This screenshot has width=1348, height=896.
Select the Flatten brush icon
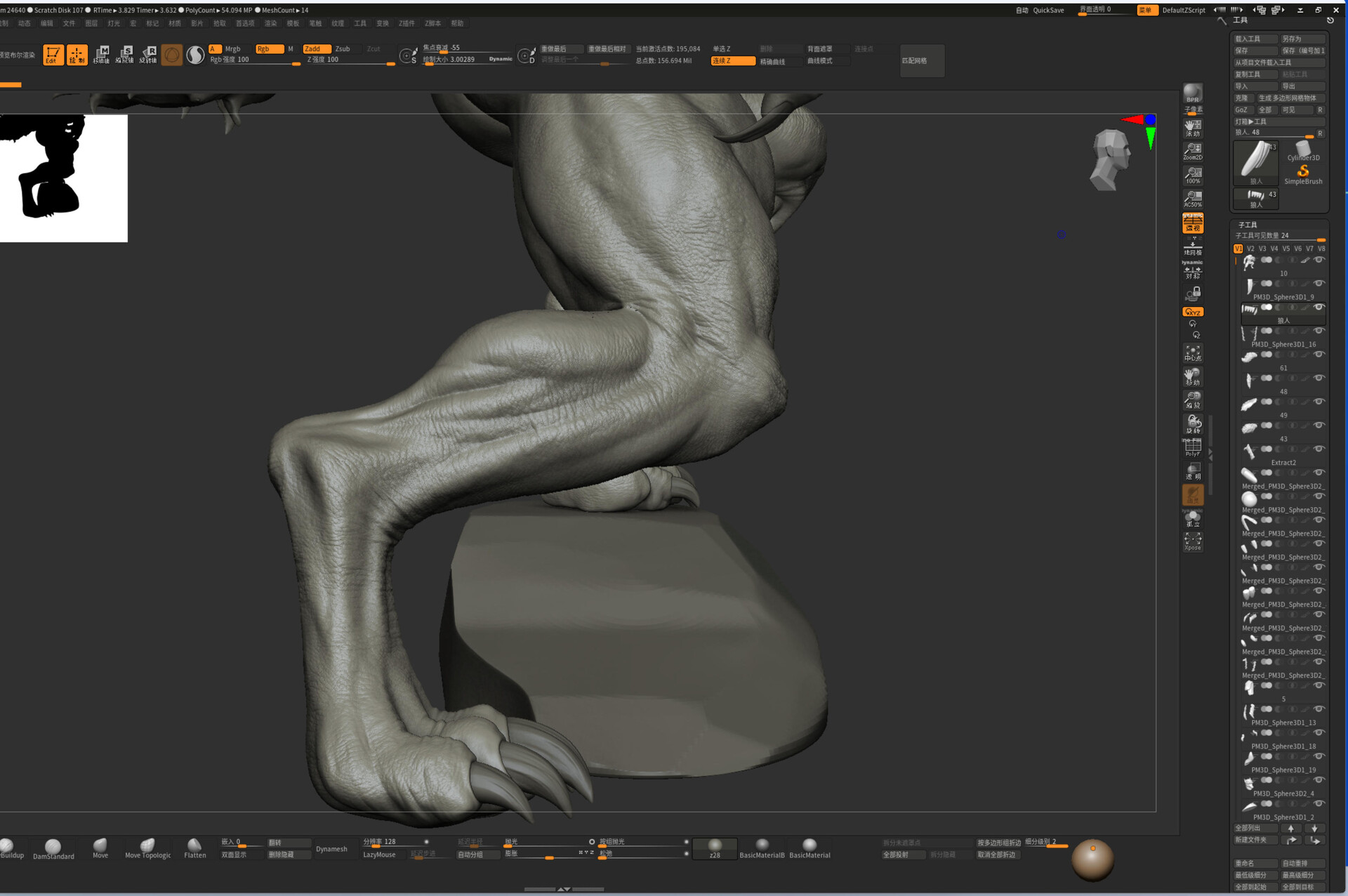(194, 848)
